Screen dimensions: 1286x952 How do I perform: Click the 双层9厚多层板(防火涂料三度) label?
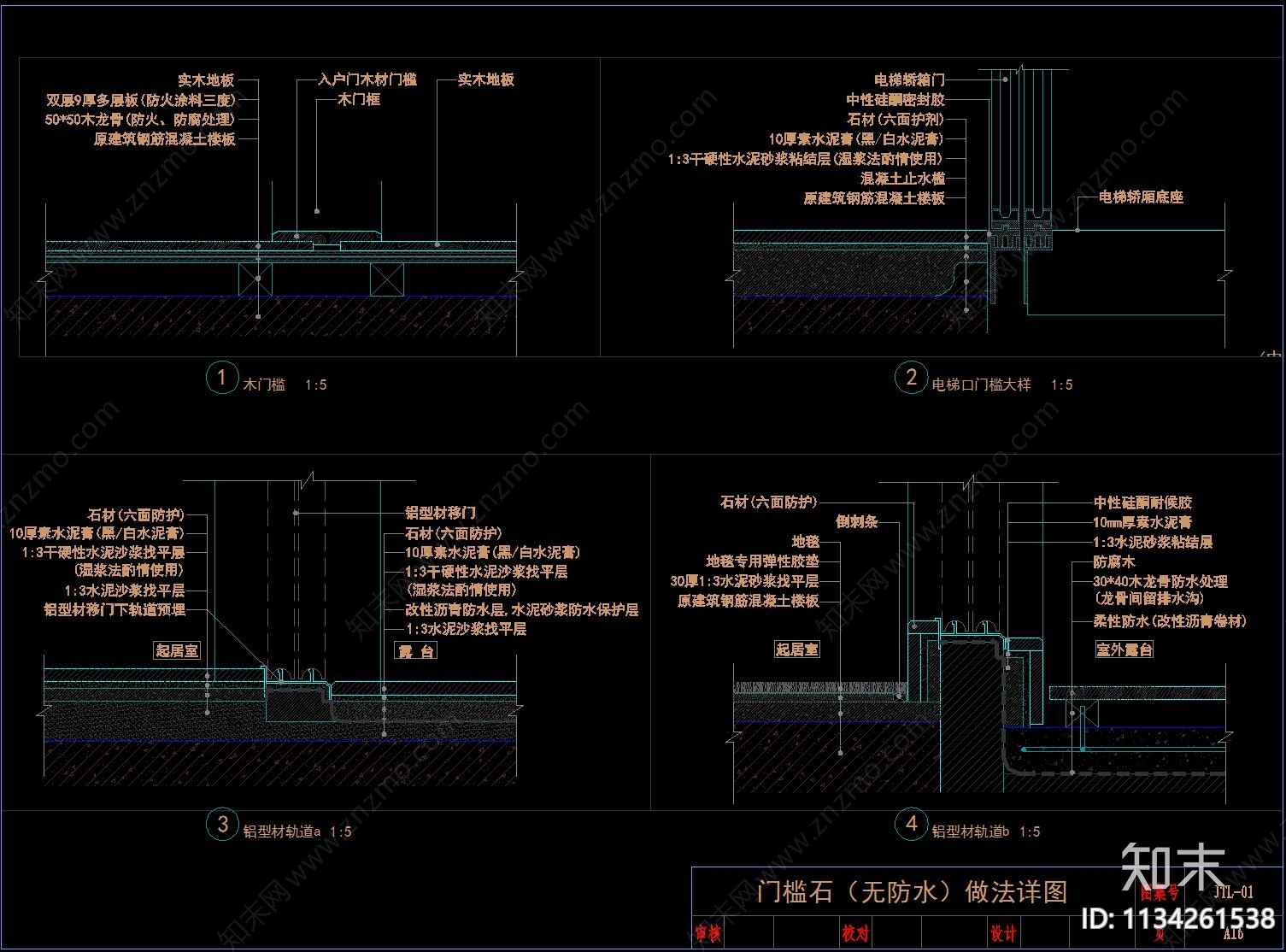click(141, 100)
